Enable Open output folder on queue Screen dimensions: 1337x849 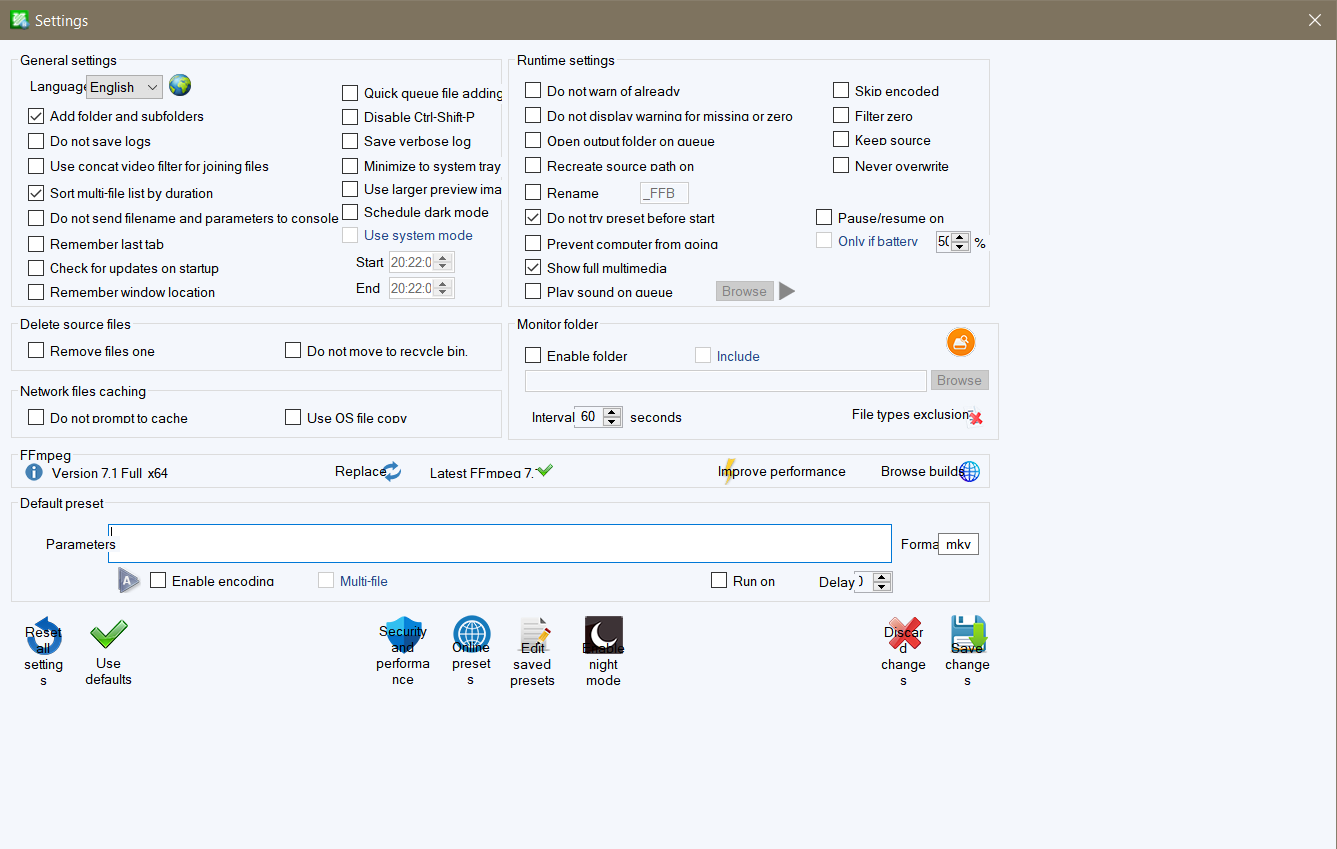coord(533,141)
